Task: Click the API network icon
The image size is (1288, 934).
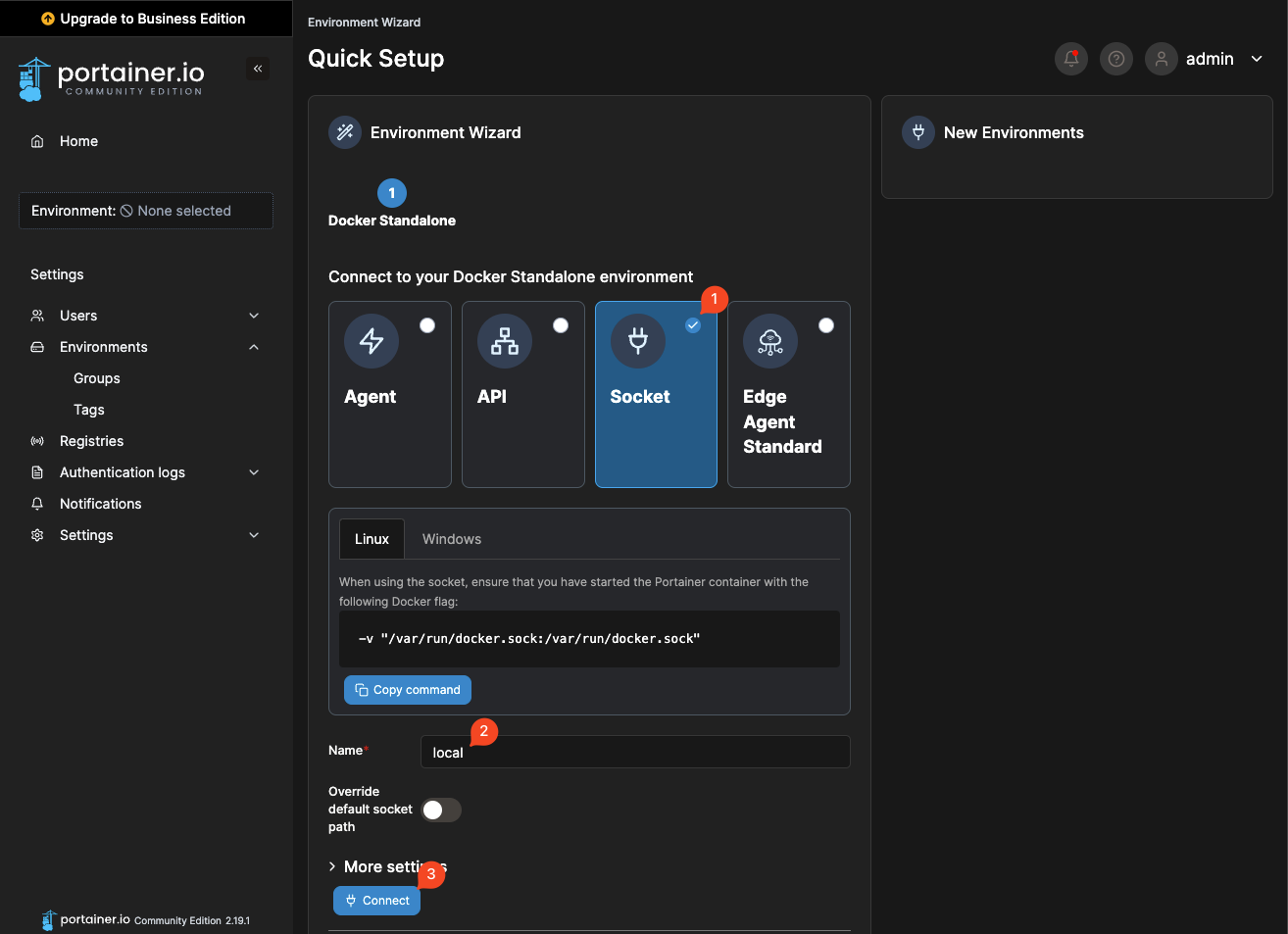Action: 505,341
